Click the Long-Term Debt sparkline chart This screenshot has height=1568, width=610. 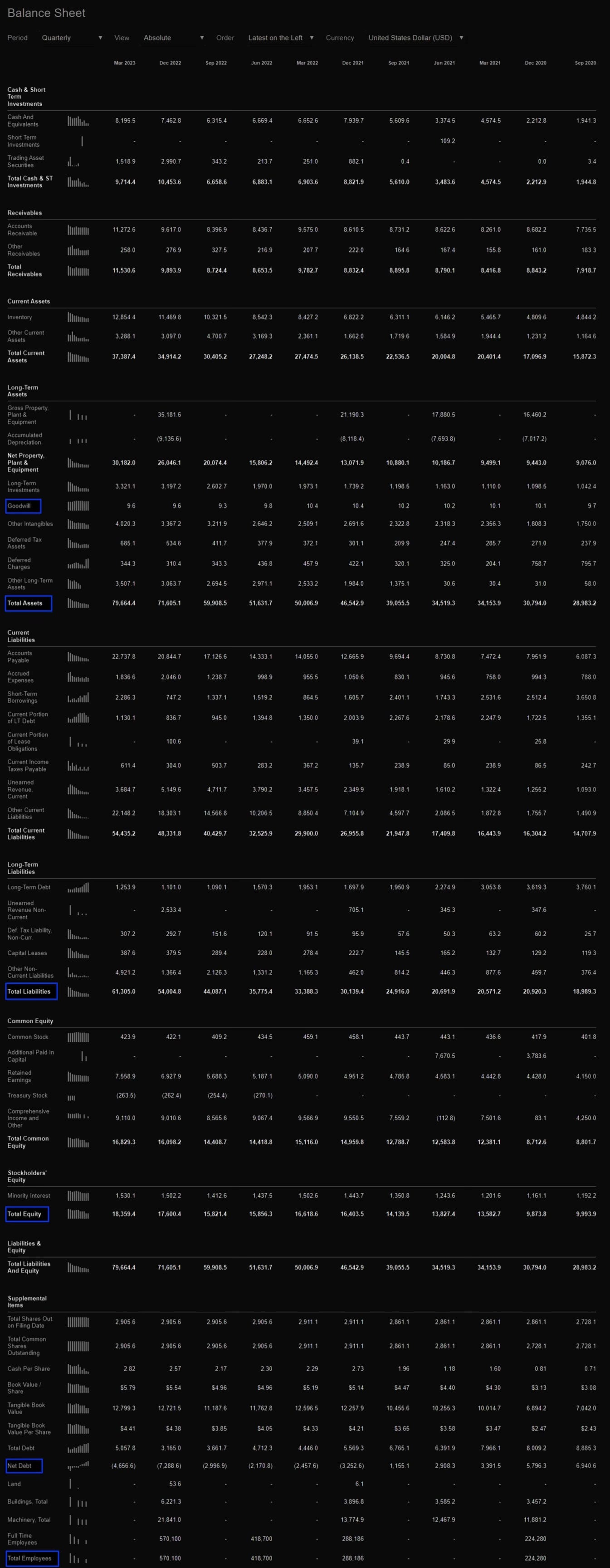[78, 888]
